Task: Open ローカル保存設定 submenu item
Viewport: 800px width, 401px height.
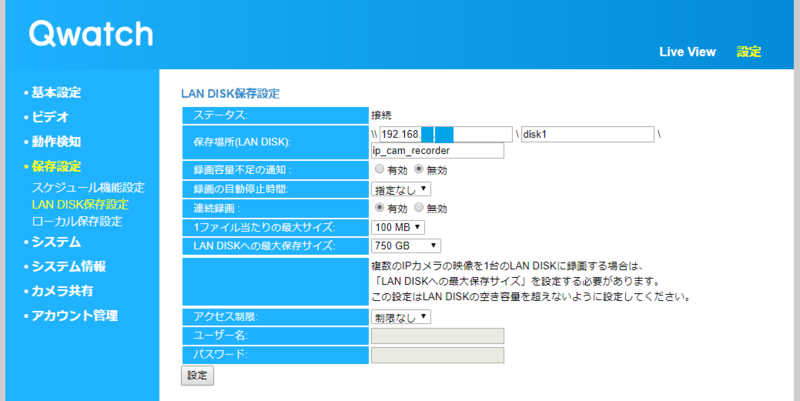Action: [77, 221]
